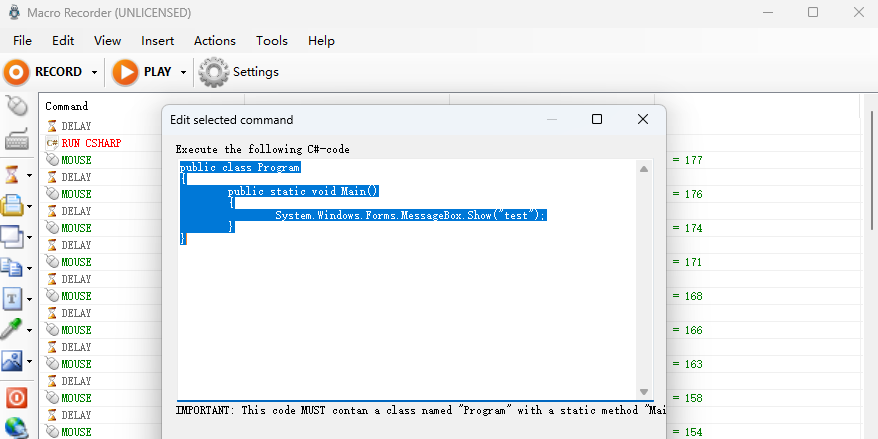Open the Edit menu
The image size is (878, 439).
coord(63,41)
